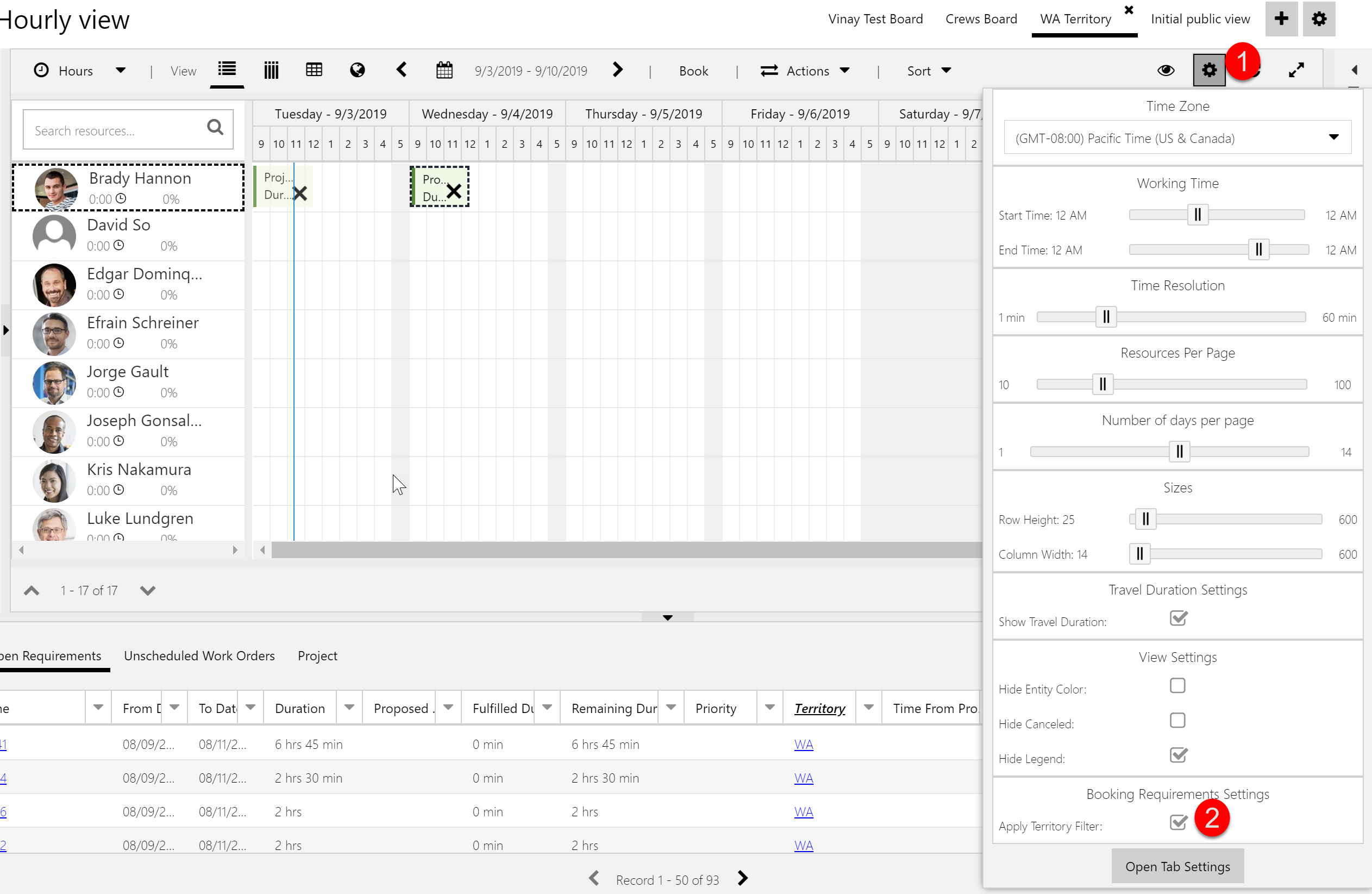
Task: Select the globe/map view icon
Action: pos(357,70)
